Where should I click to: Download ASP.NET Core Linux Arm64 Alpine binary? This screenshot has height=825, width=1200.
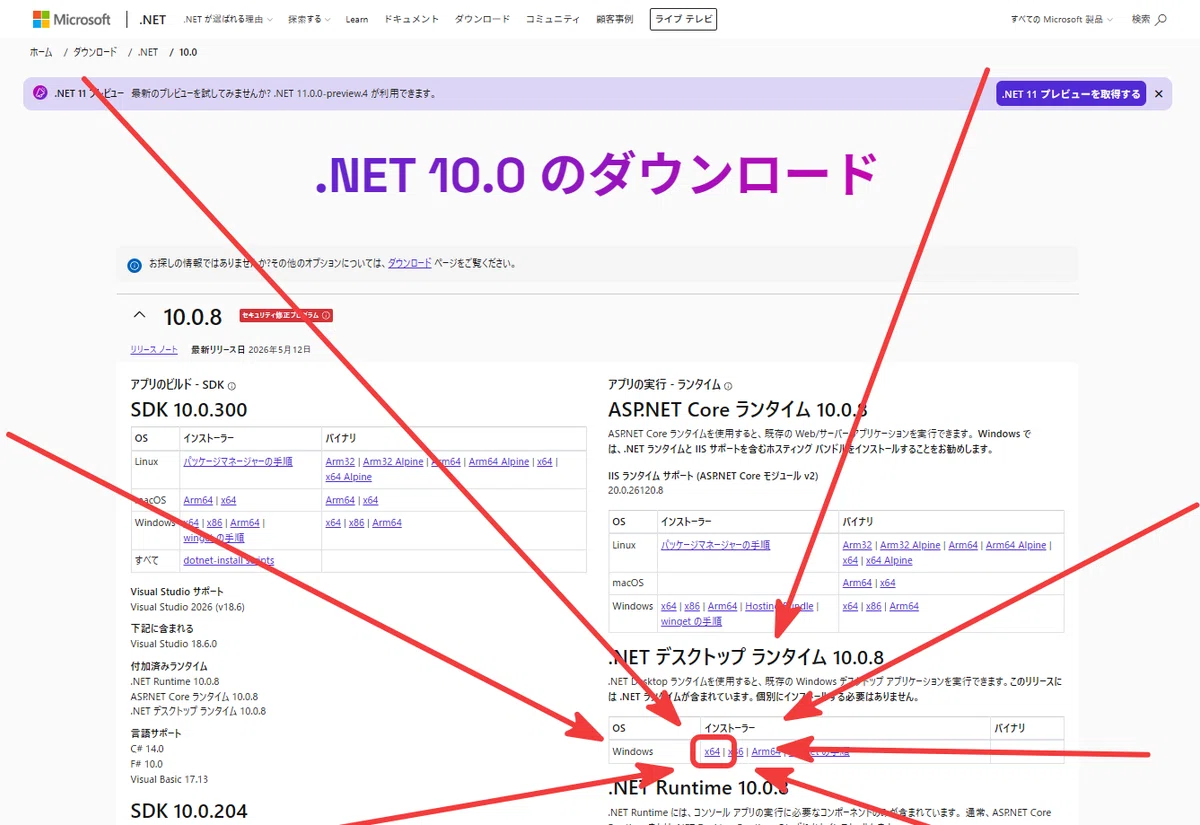click(1016, 545)
